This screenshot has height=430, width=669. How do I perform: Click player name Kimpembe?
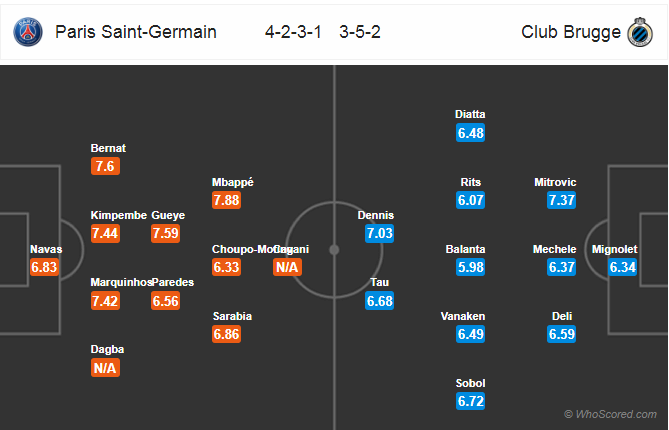tap(119, 215)
